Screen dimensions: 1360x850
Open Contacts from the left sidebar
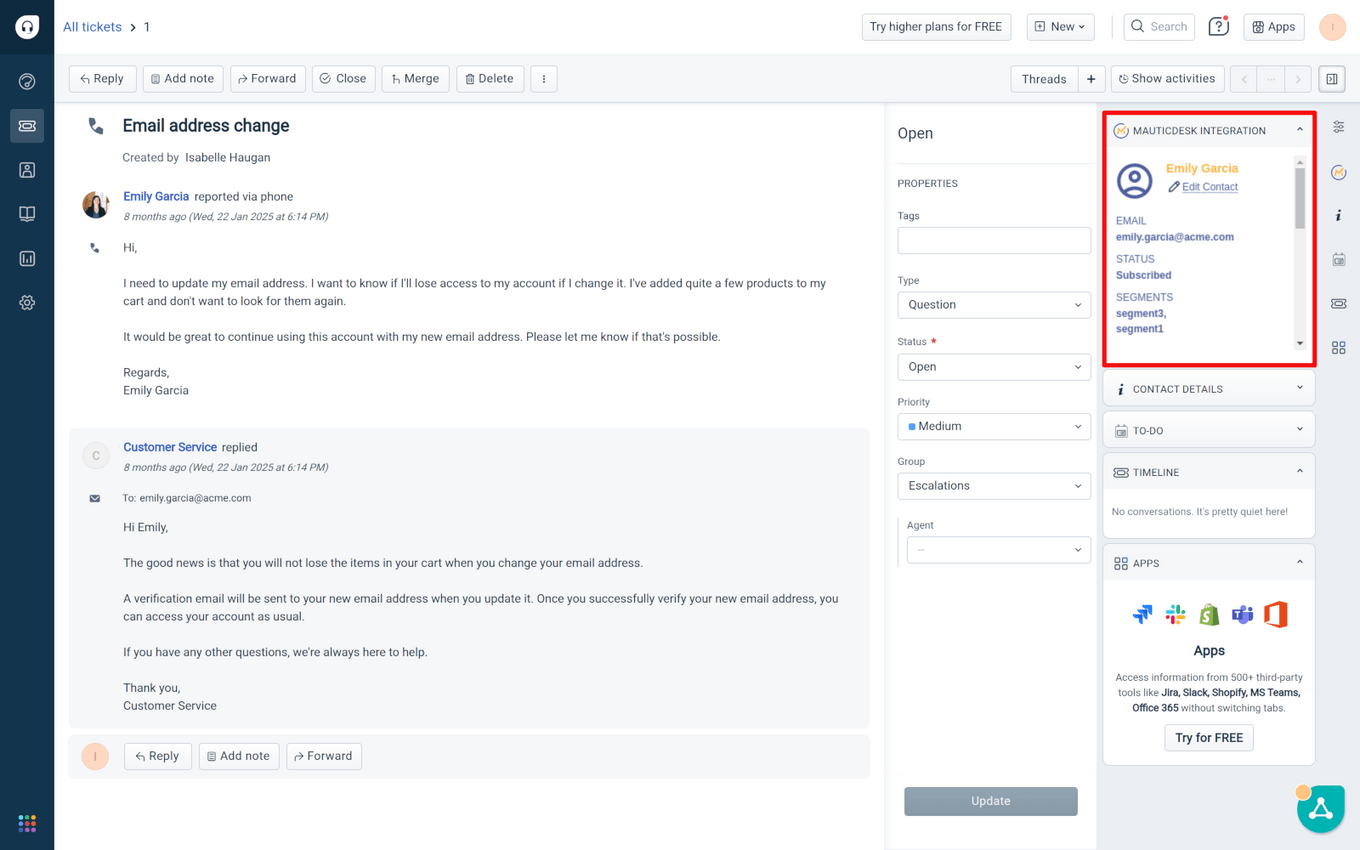(27, 170)
